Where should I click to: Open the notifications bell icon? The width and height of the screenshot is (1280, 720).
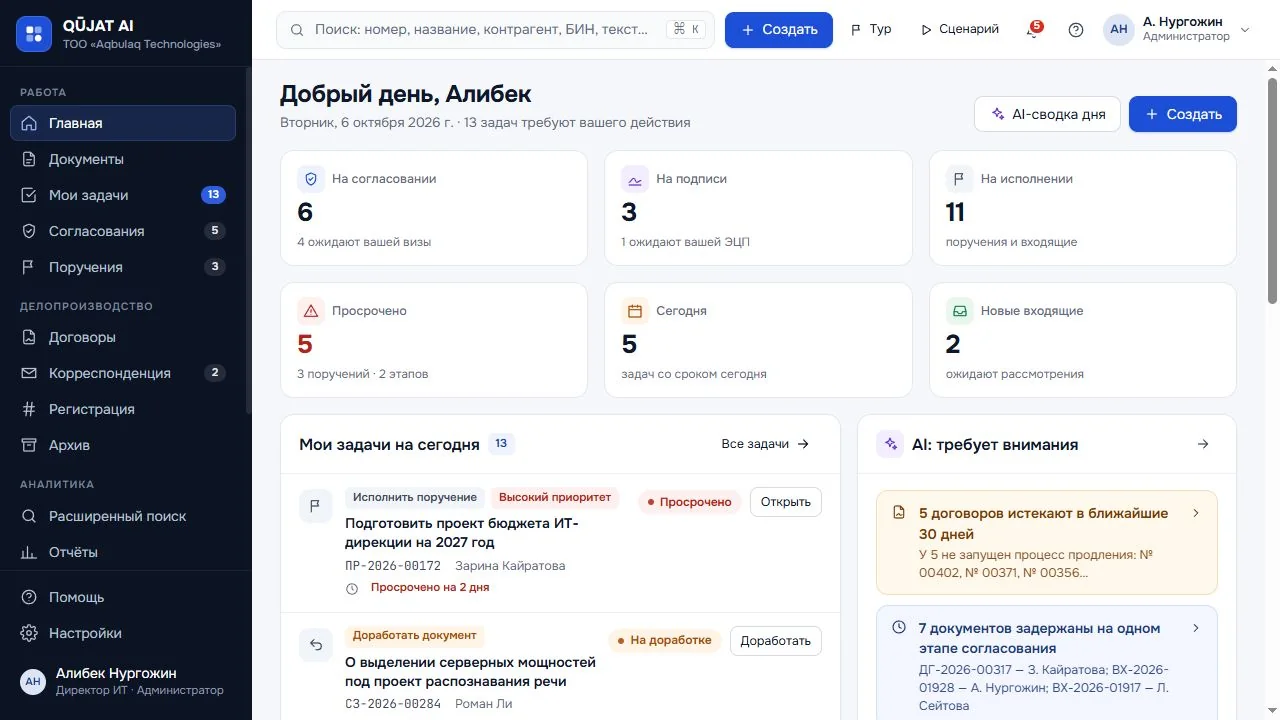click(1033, 30)
